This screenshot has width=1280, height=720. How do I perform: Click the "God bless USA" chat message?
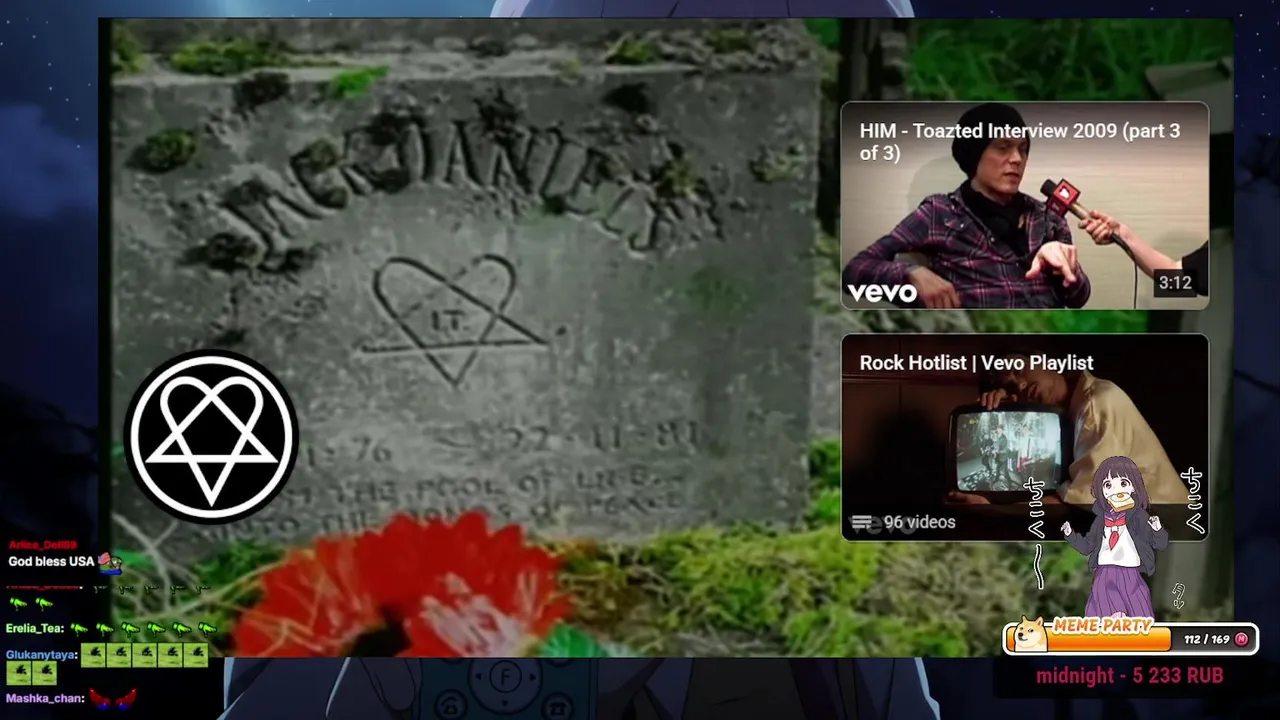[x=51, y=561]
